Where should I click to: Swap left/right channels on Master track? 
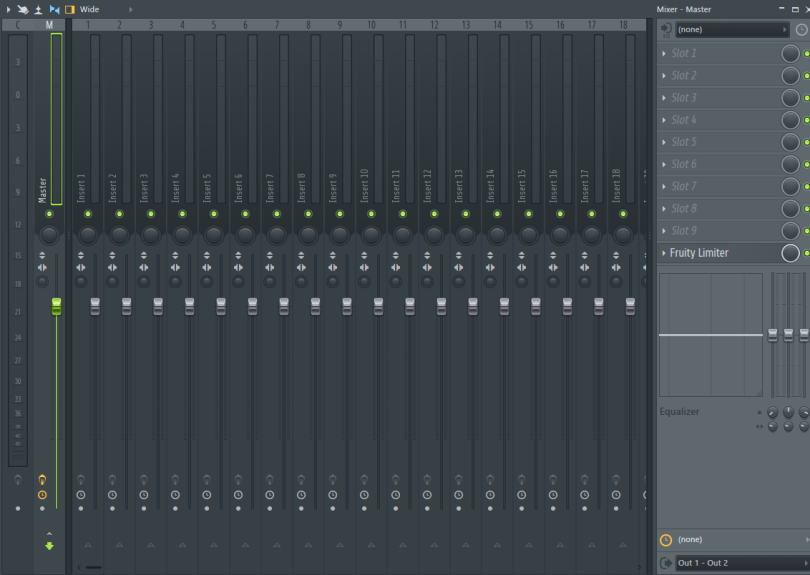click(42, 268)
